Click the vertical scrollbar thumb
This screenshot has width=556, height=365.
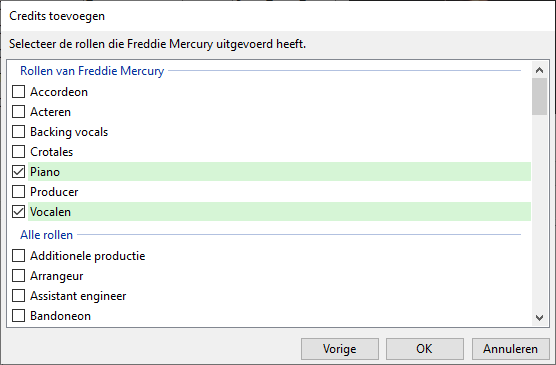pos(539,96)
